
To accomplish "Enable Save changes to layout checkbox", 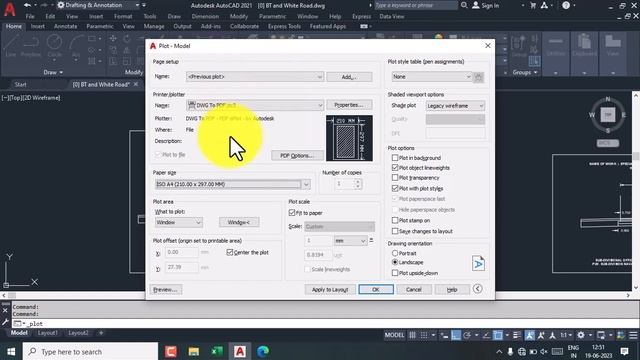I will (x=395, y=231).
